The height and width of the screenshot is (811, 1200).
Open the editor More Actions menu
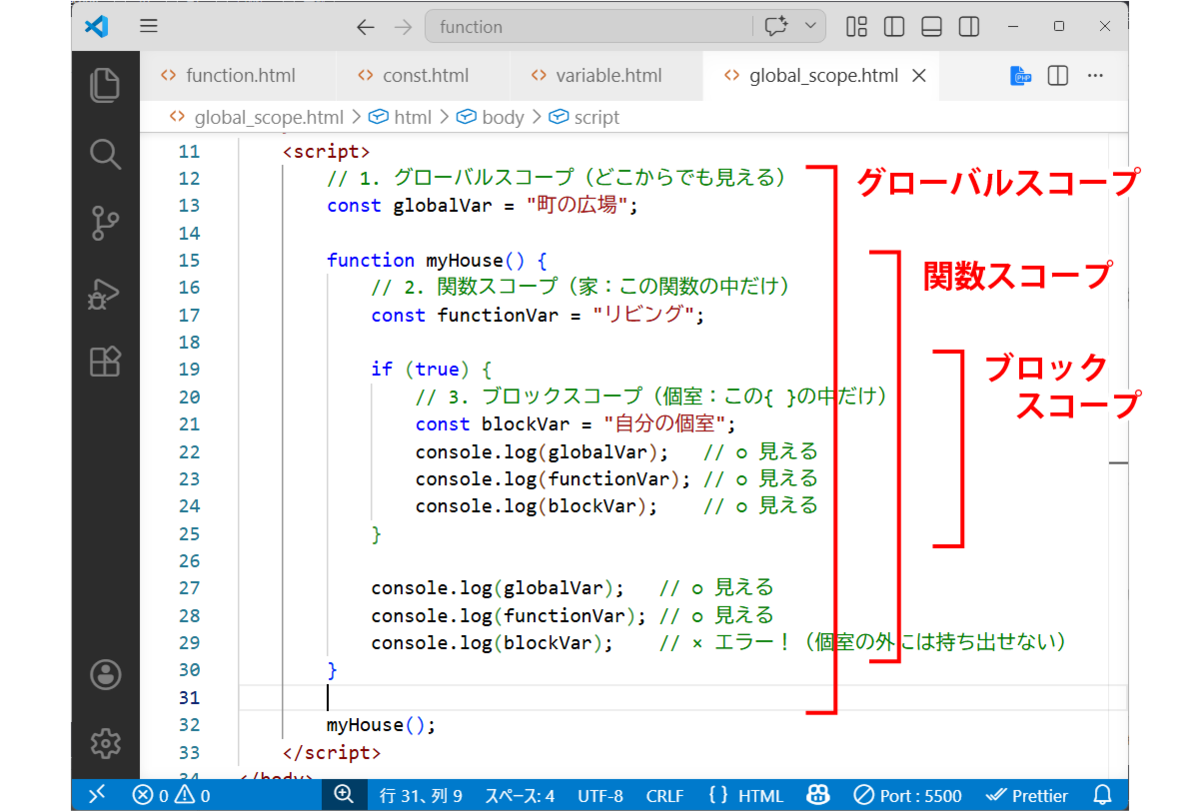click(1095, 76)
